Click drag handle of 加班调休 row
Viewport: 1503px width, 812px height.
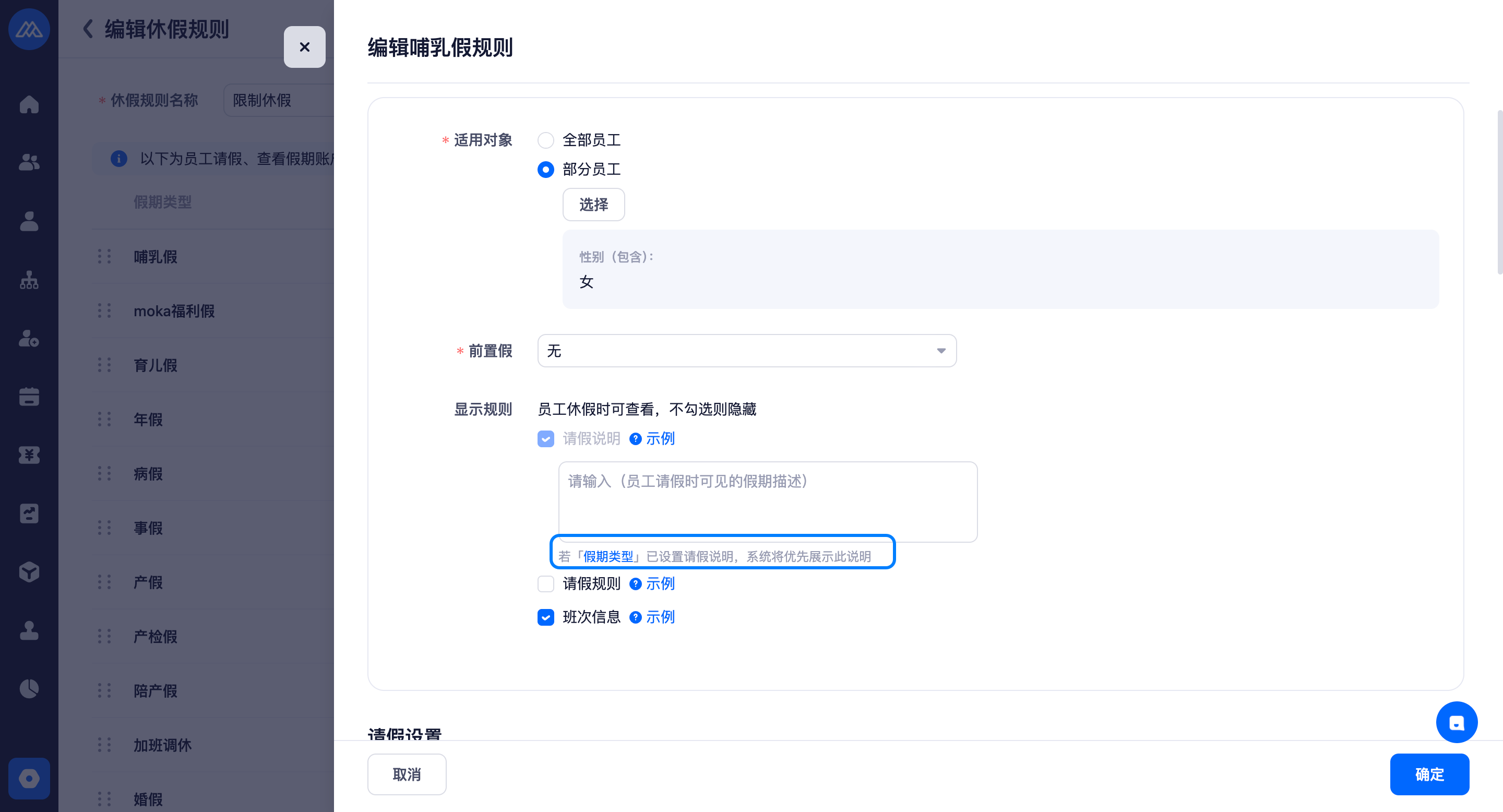(x=104, y=745)
